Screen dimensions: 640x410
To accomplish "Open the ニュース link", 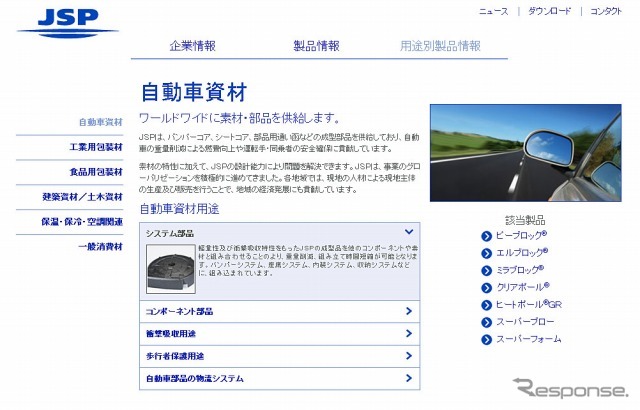I will (x=493, y=11).
